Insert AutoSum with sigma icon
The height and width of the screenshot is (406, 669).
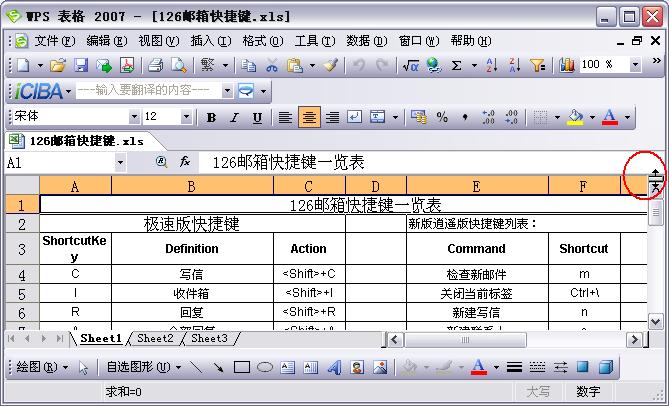click(456, 65)
